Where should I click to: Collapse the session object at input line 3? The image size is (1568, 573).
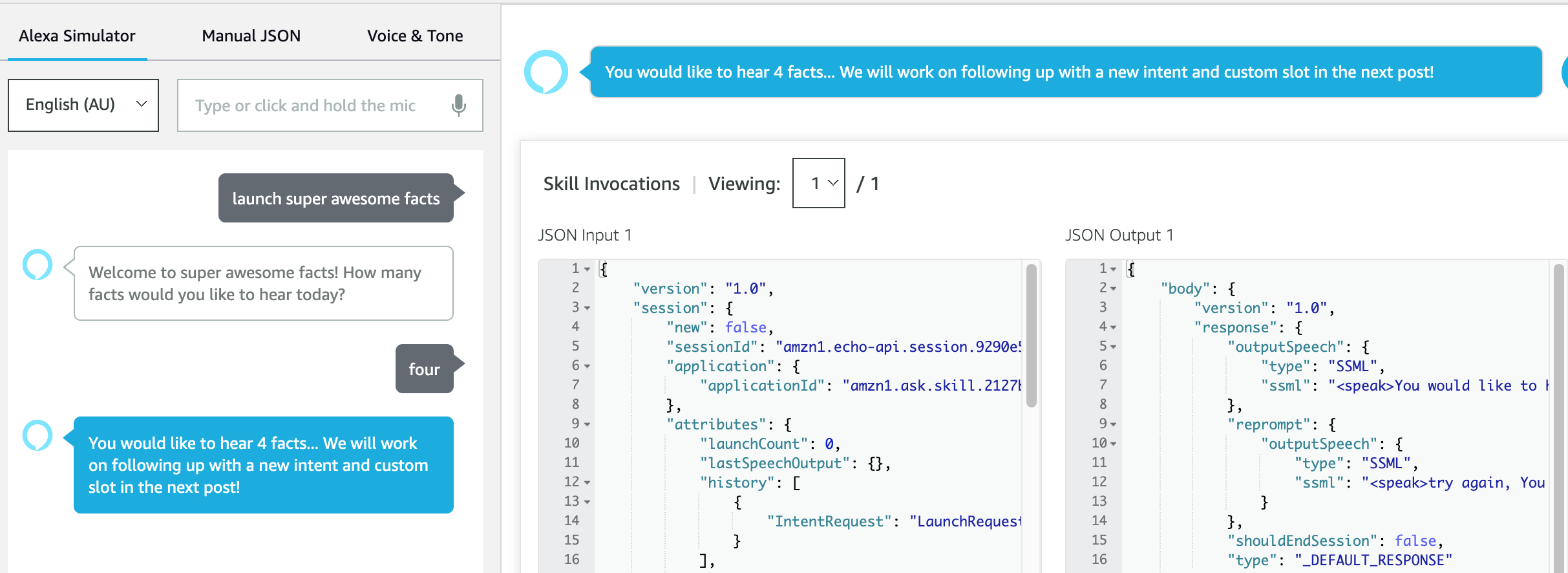tap(587, 308)
